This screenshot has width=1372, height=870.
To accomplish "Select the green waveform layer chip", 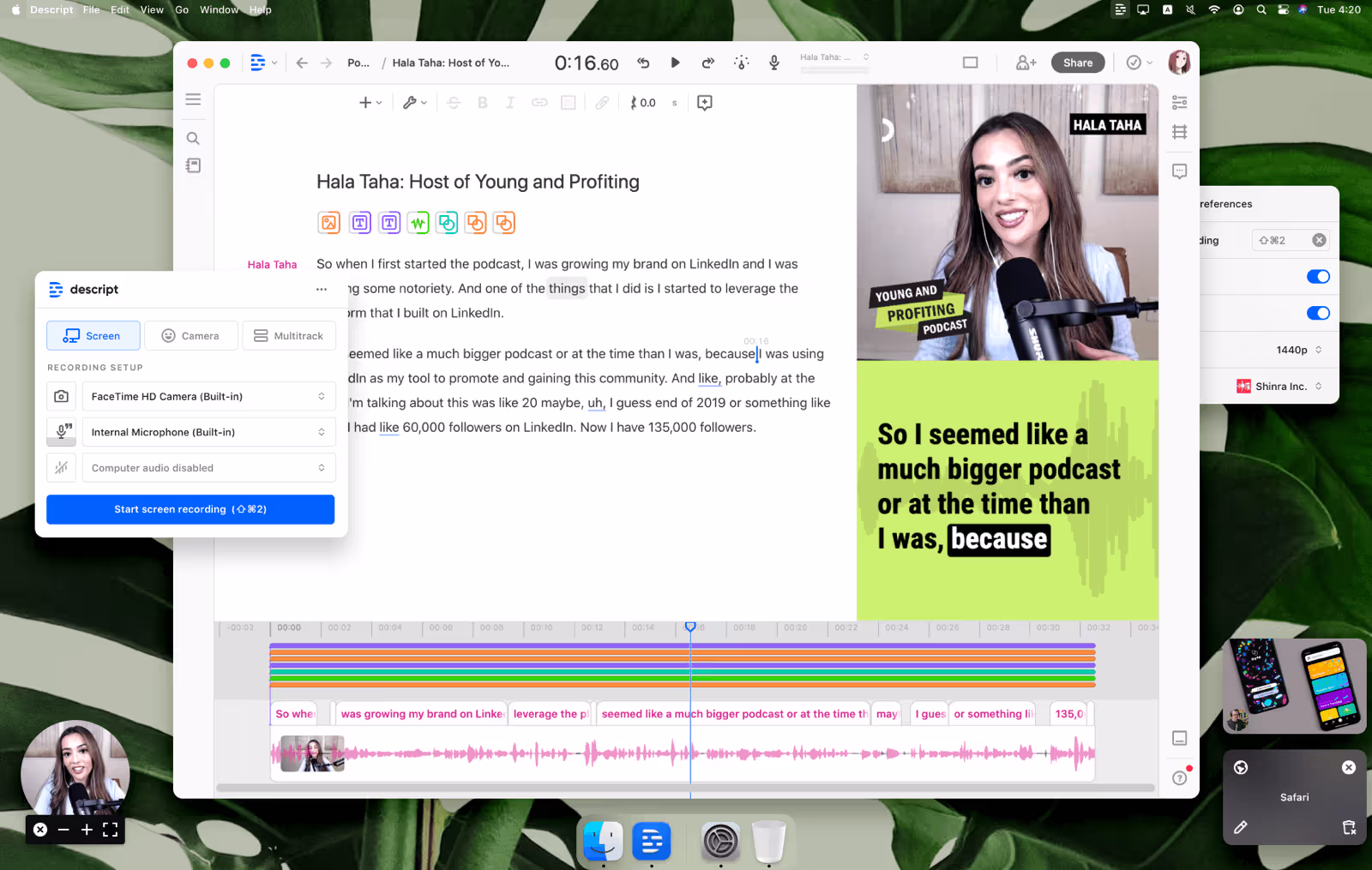I will coord(418,223).
